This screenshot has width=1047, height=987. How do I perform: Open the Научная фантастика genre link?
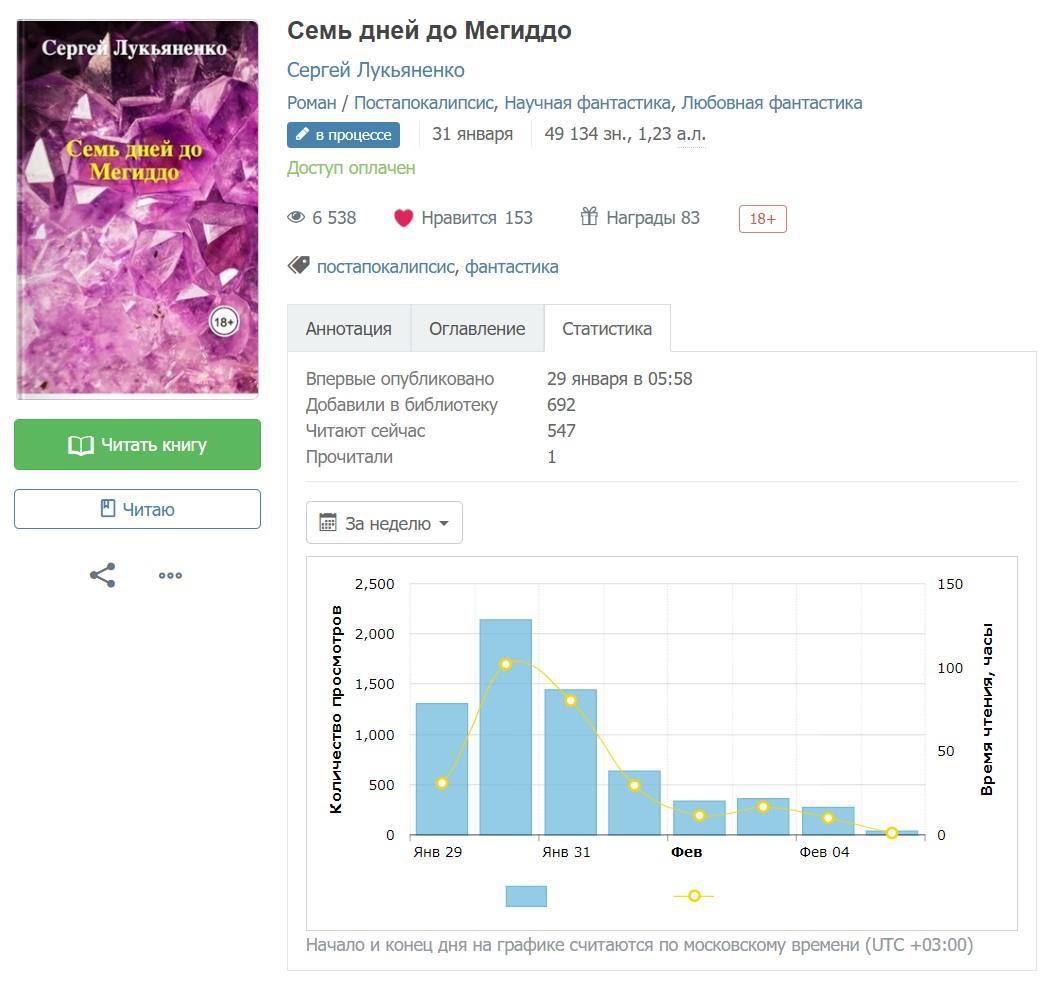[x=587, y=103]
